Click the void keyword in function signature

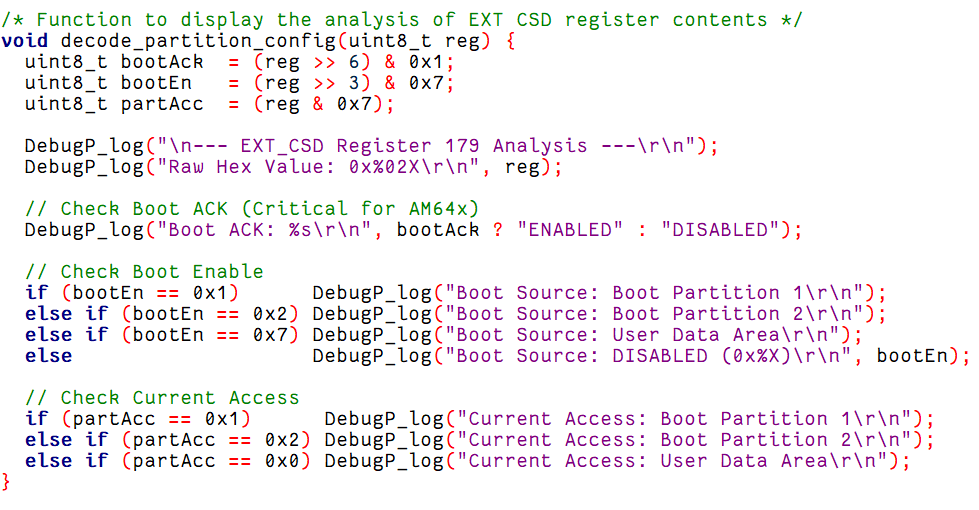[24, 42]
